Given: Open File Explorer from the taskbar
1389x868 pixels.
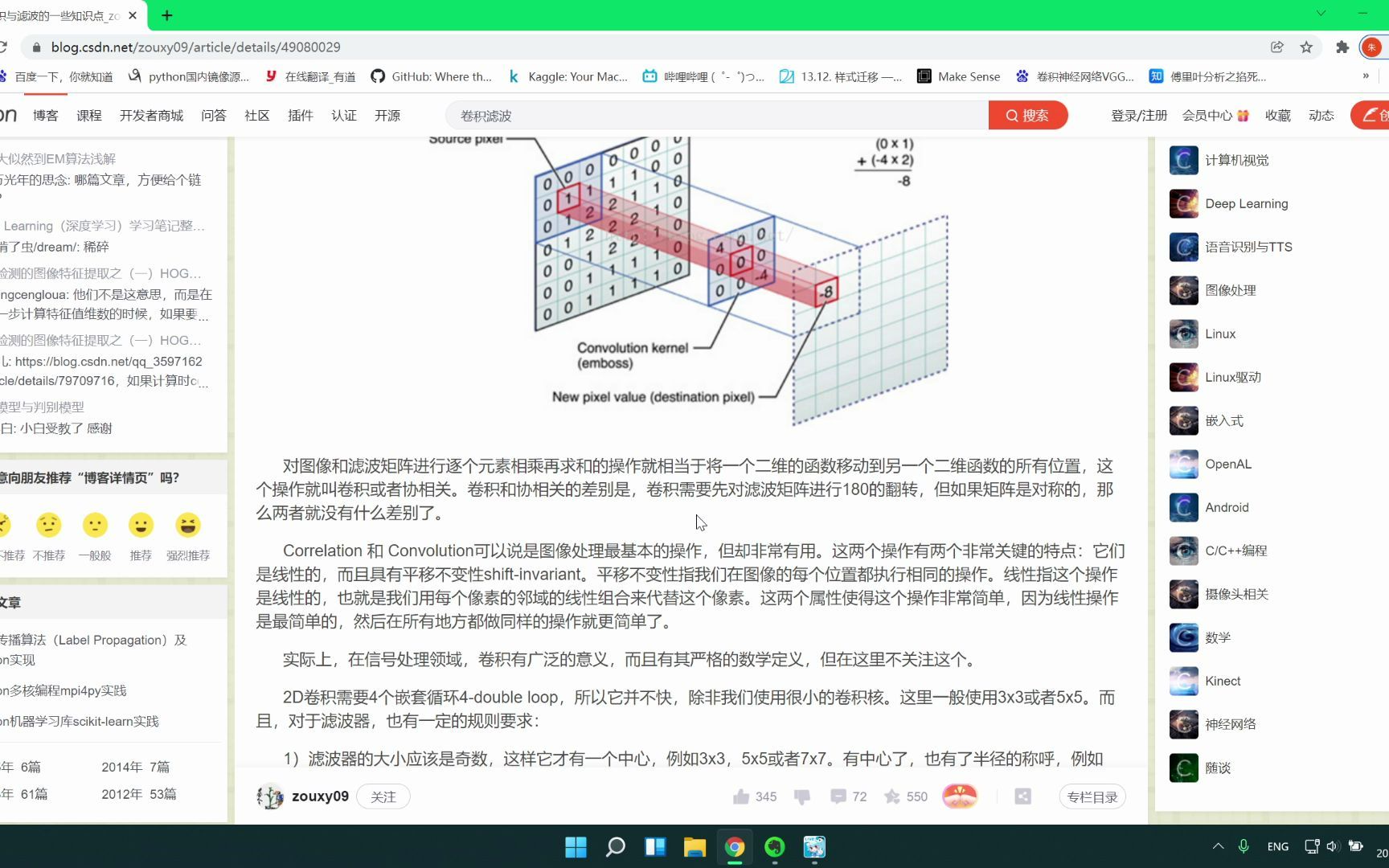Looking at the screenshot, I should click(x=694, y=847).
